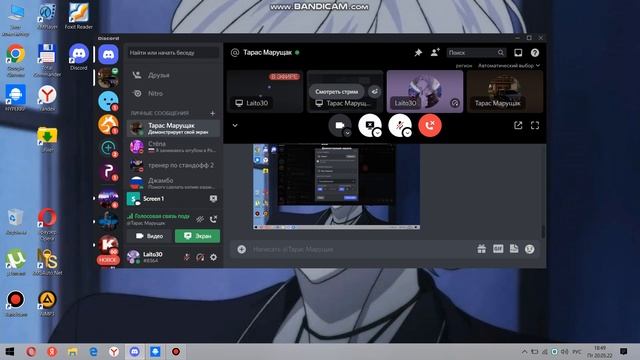Open conversation with Стёпа

(x=173, y=147)
